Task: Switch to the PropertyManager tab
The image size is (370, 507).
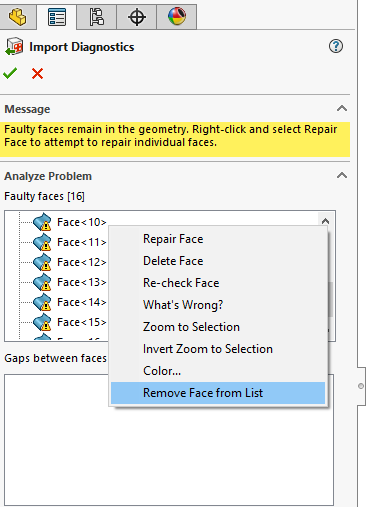Action: click(x=57, y=17)
